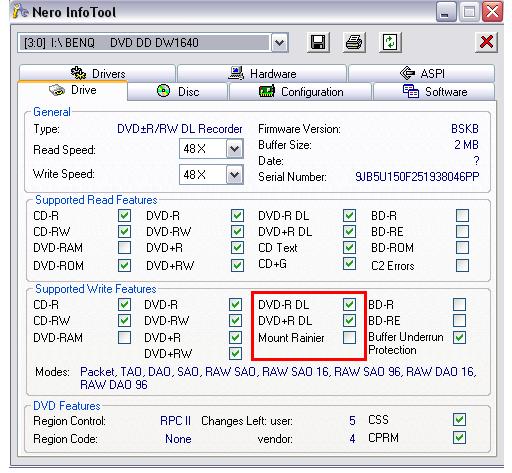This screenshot has width=512, height=473.
Task: Toggle DVD-R DL checkbox in Read Features
Action: [x=349, y=216]
